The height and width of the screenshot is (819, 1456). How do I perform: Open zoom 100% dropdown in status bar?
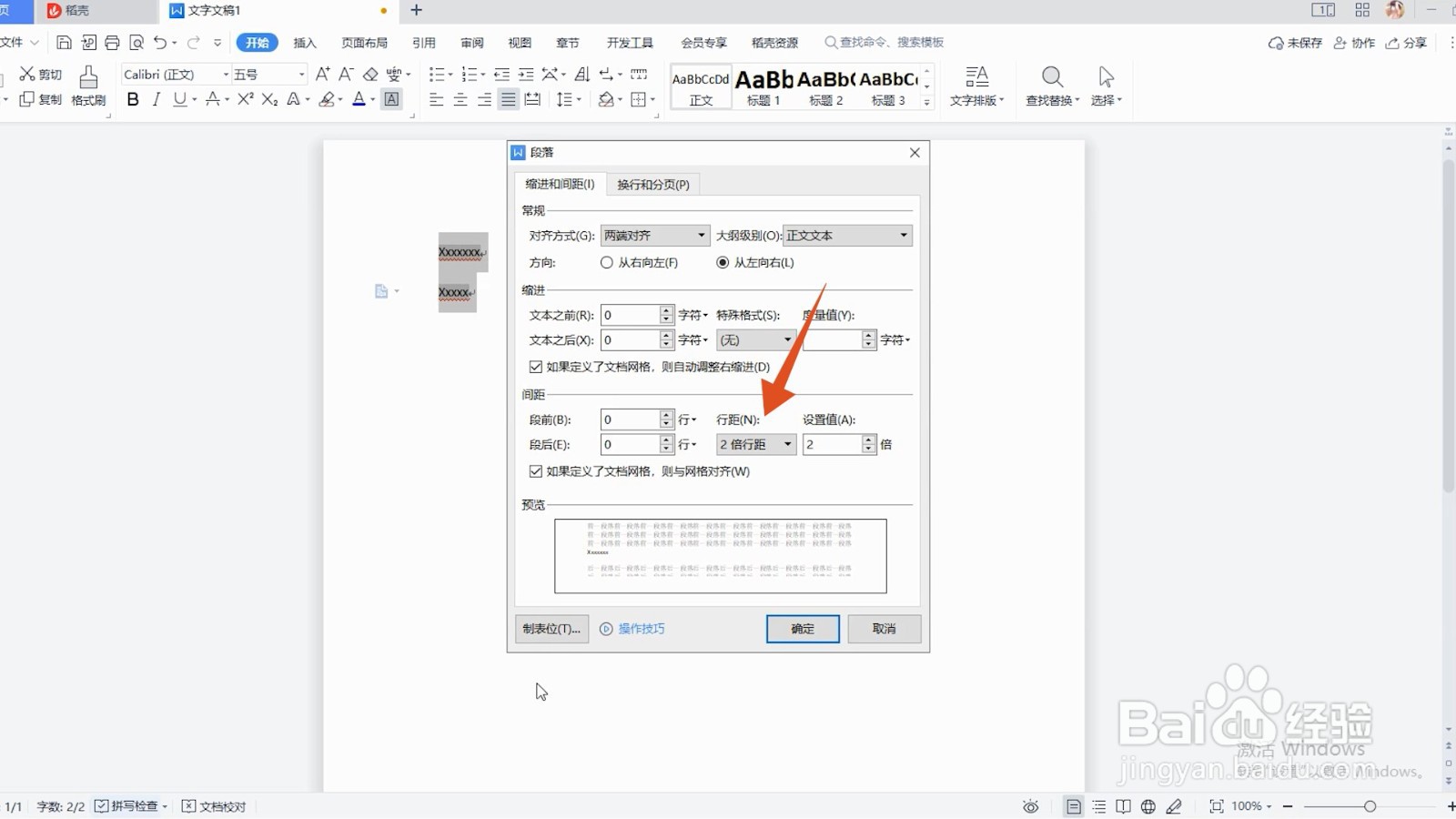point(1251,806)
